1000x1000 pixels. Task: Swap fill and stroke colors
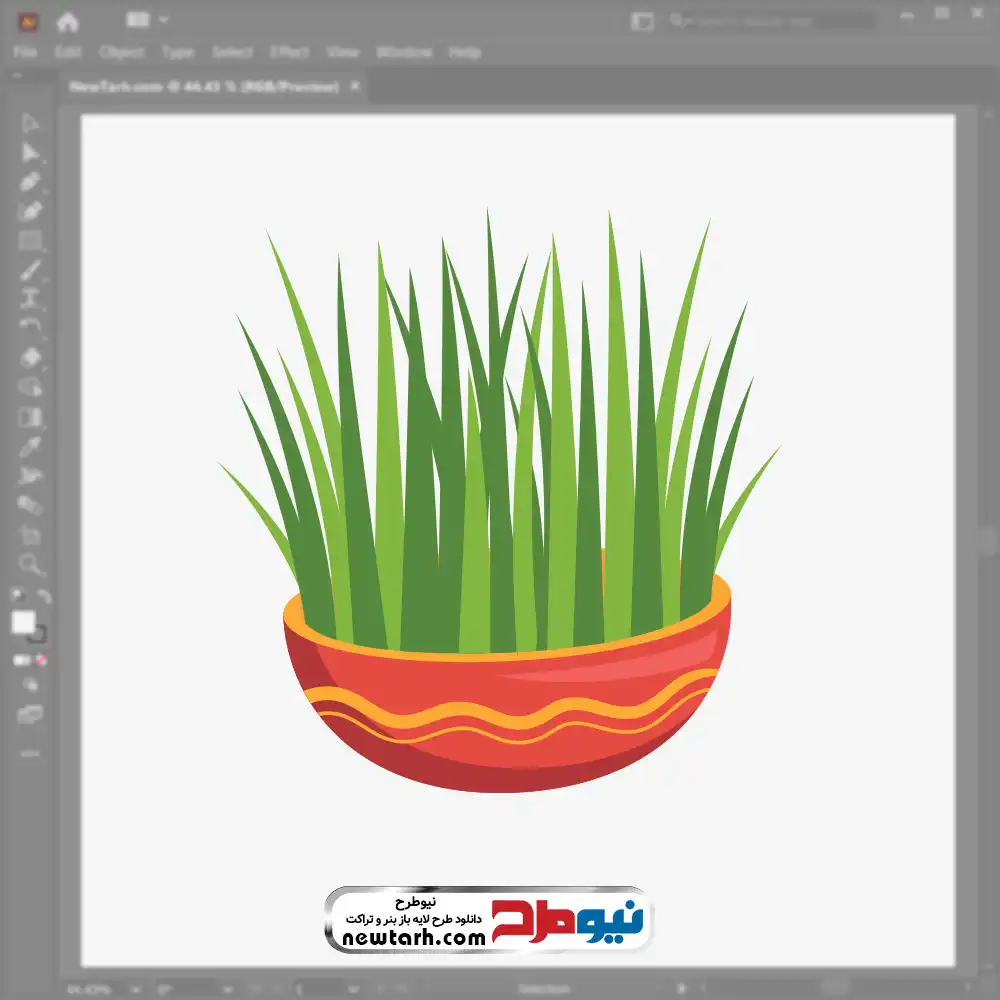pyautogui.click(x=44, y=596)
